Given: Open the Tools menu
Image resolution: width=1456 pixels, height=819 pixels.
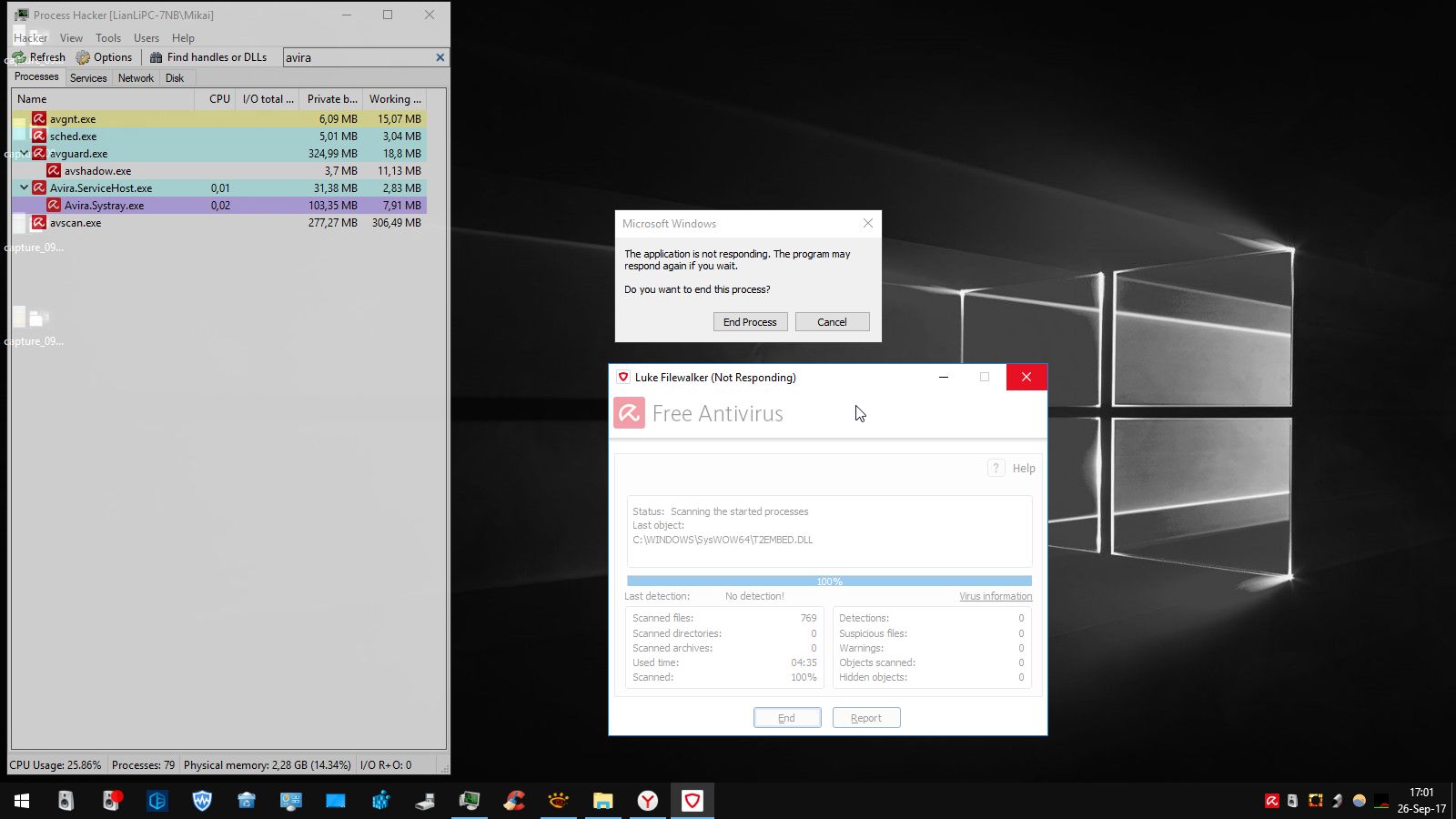Looking at the screenshot, I should point(108,38).
